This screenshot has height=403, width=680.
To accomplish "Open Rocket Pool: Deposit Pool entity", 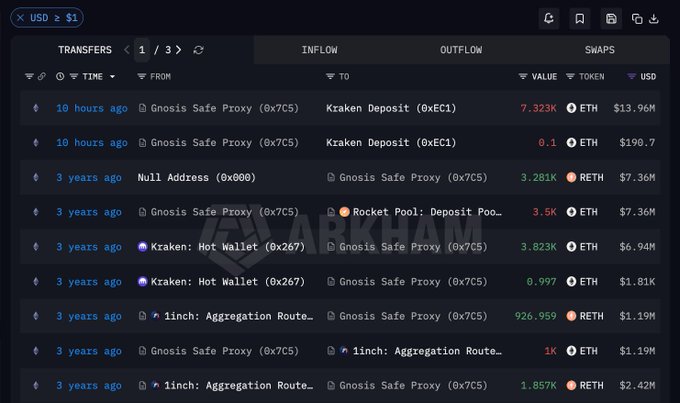I will [427, 212].
